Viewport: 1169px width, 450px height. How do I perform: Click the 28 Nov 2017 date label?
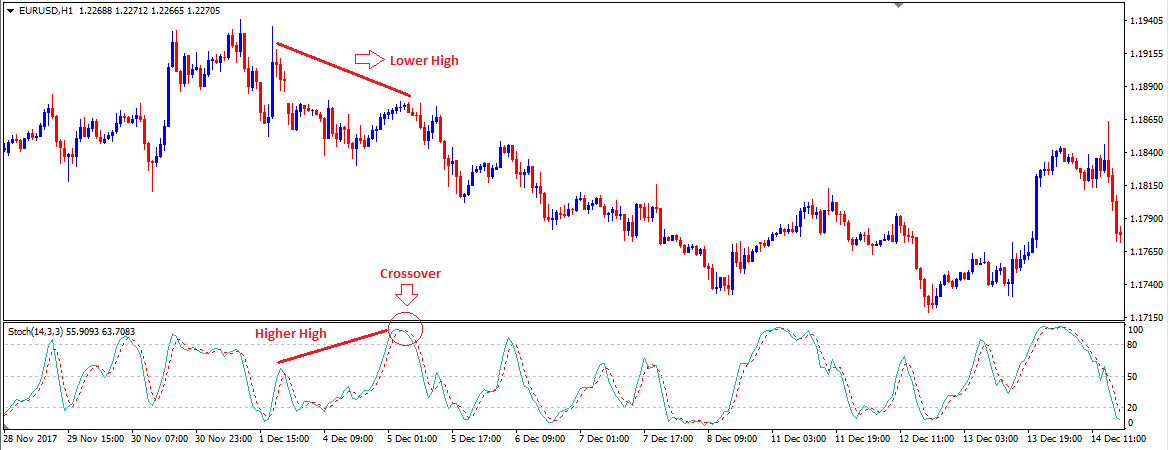coord(28,439)
